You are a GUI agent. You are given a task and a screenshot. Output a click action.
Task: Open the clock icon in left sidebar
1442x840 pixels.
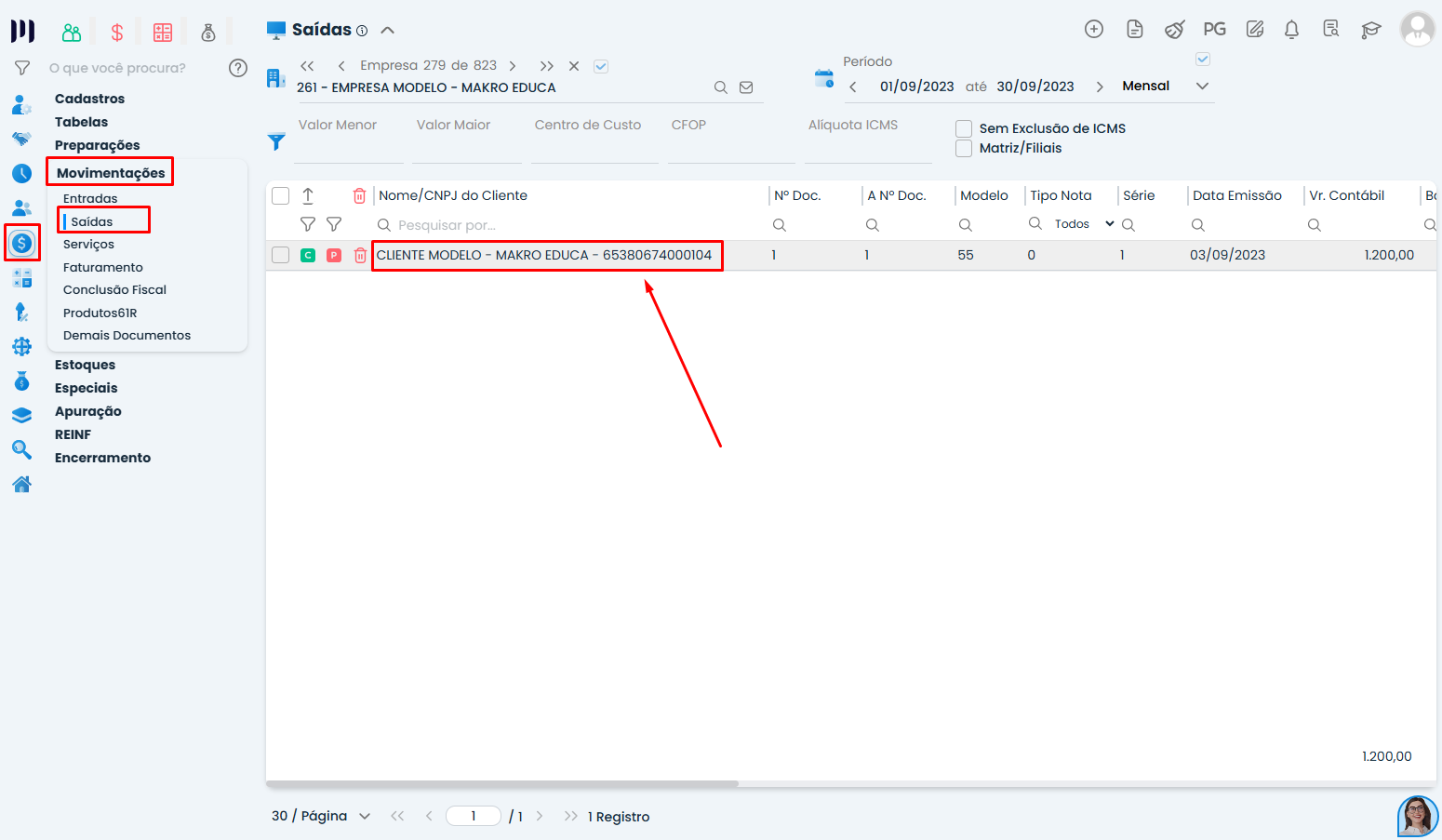[22, 173]
